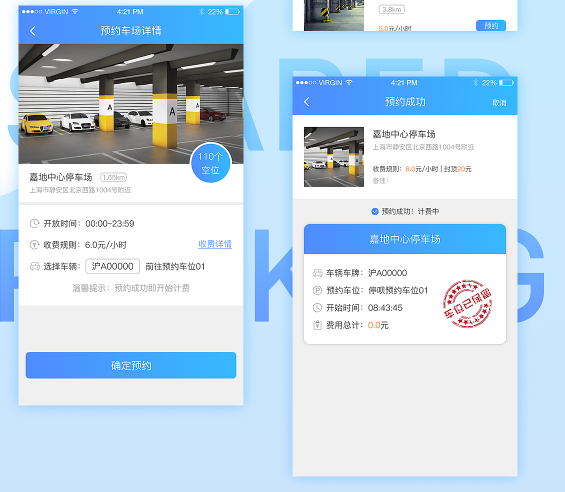This screenshot has width=565, height=492.
Task: Tap the Bluetooth icon in left phone status bar
Action: coord(201,12)
